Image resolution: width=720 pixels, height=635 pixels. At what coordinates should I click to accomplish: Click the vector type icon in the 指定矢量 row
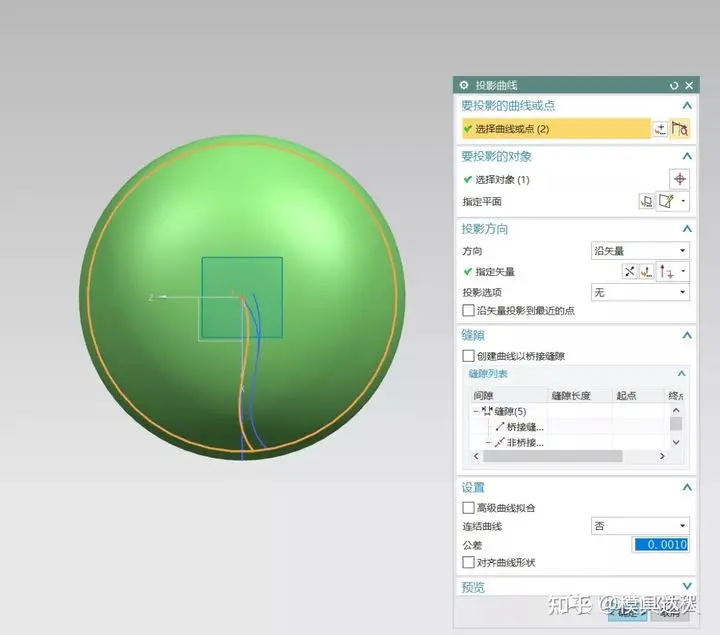[667, 272]
